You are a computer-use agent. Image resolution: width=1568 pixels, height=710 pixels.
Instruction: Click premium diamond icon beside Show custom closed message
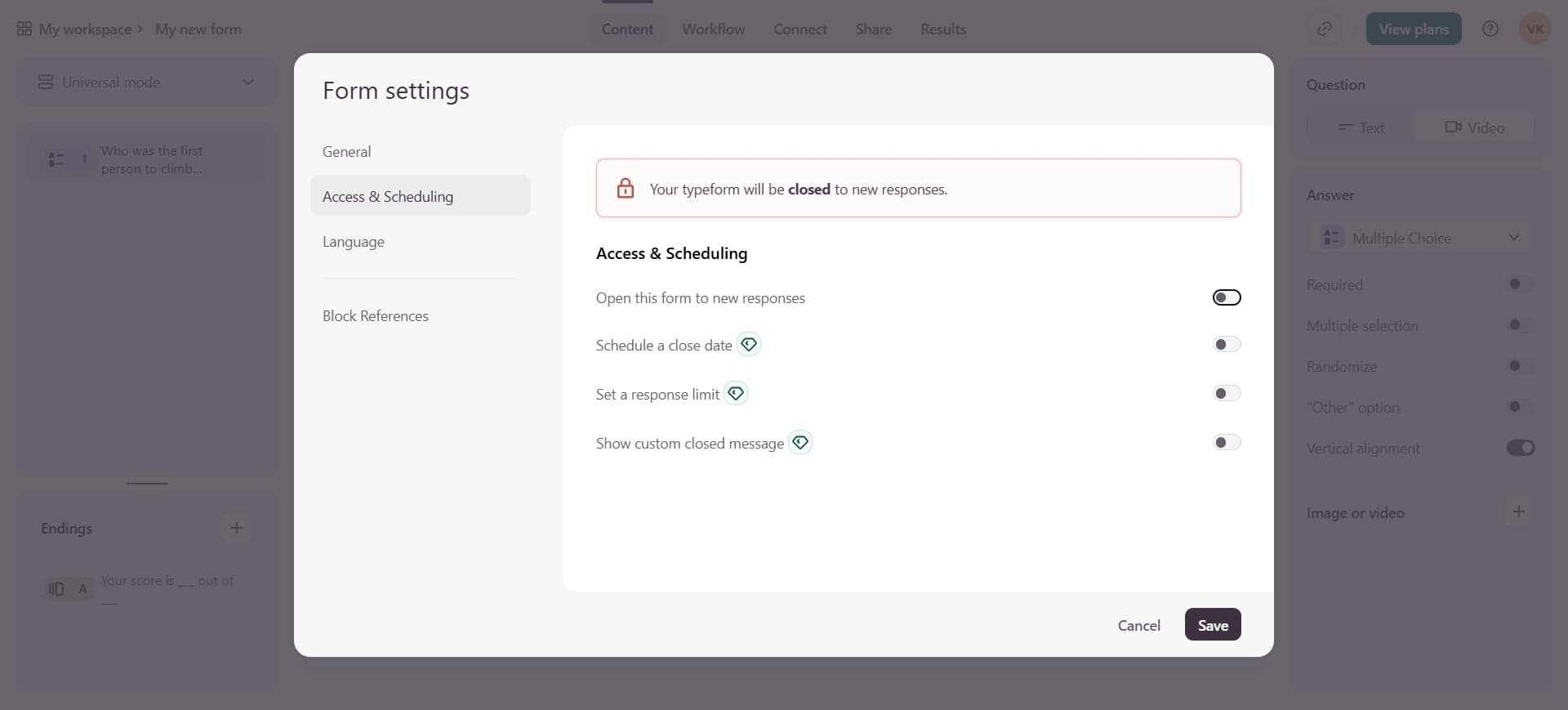800,443
